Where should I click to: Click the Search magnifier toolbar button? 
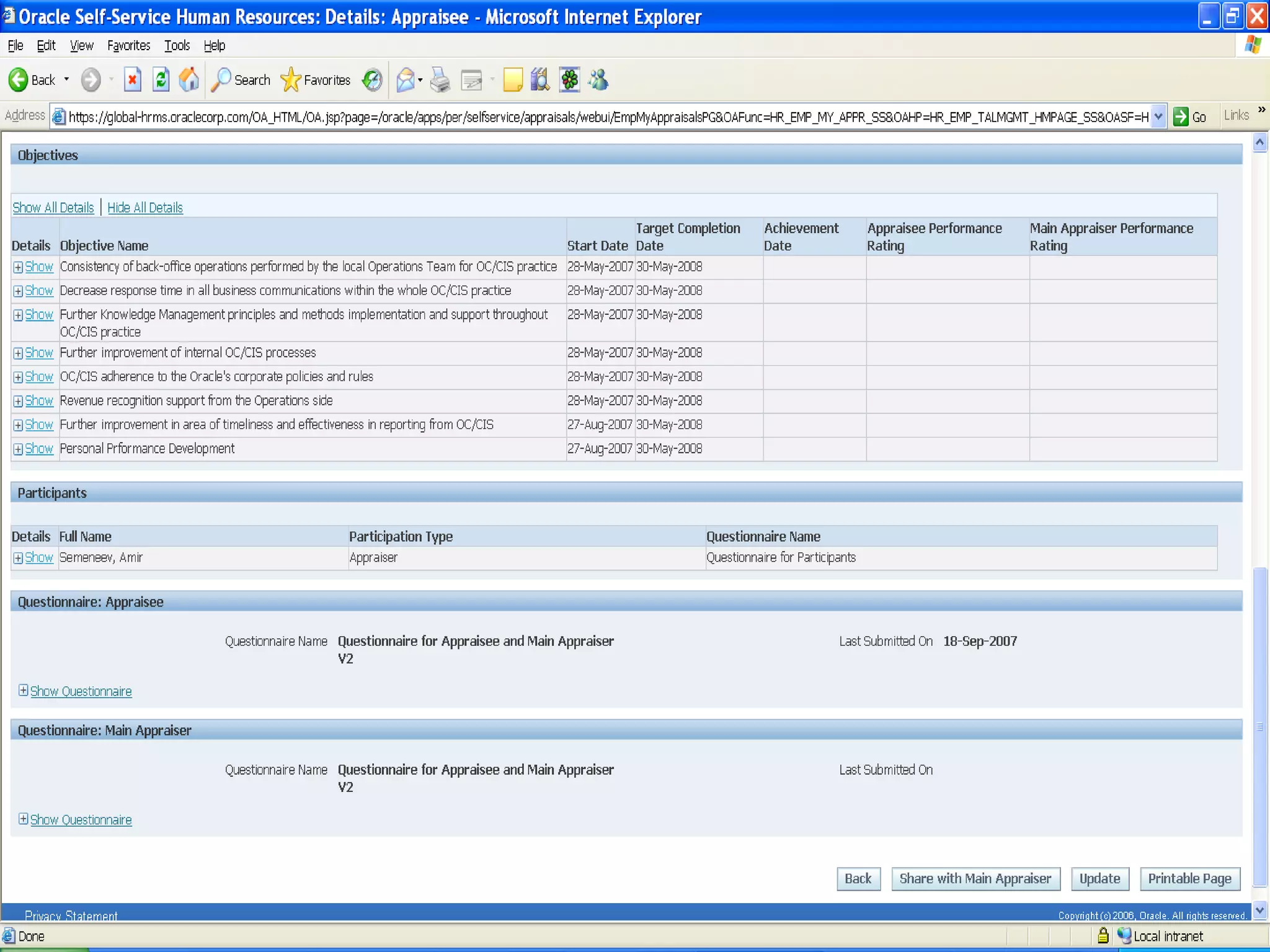click(x=241, y=80)
